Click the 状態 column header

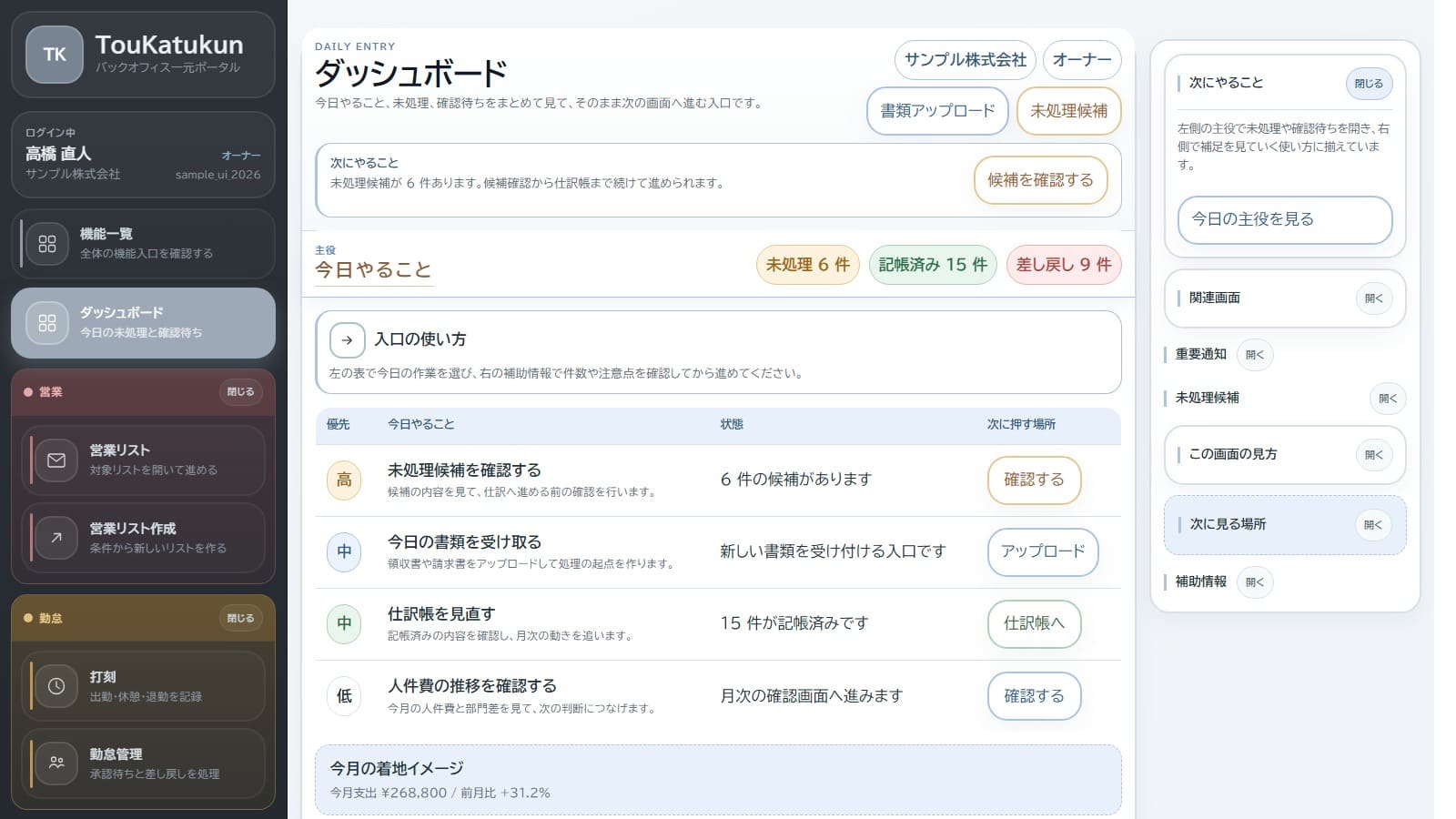coord(732,424)
